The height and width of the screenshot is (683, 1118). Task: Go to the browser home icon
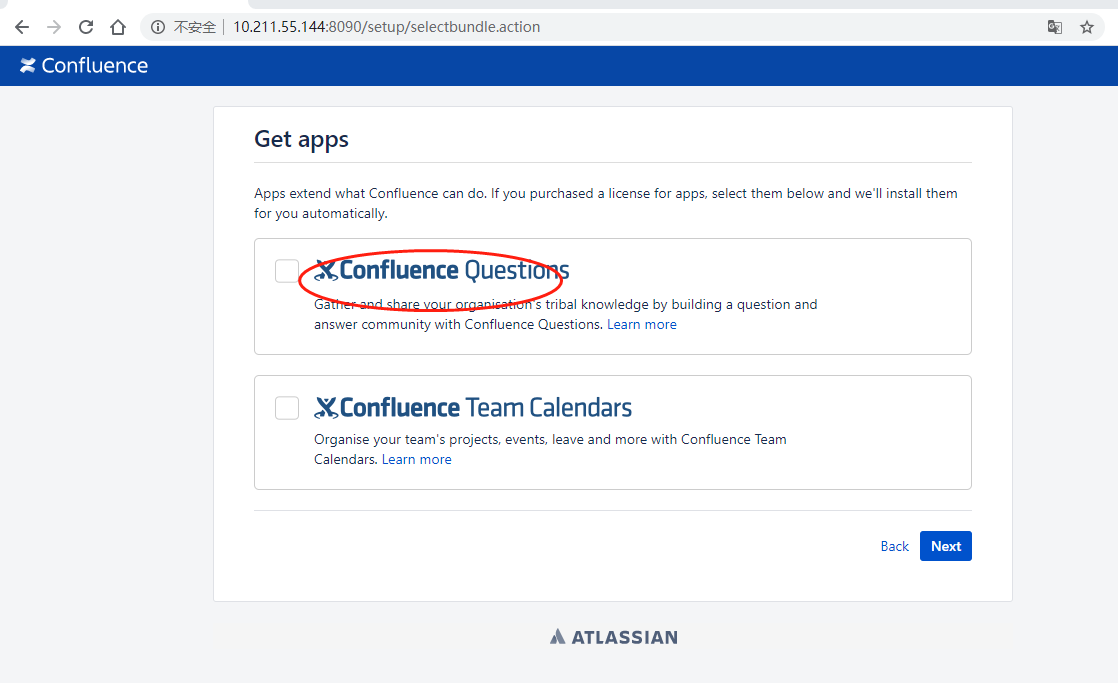[118, 27]
